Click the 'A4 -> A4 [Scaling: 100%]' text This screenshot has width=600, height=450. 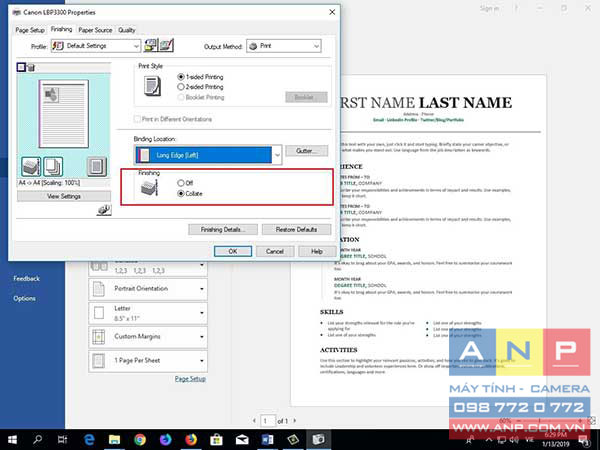click(x=49, y=183)
